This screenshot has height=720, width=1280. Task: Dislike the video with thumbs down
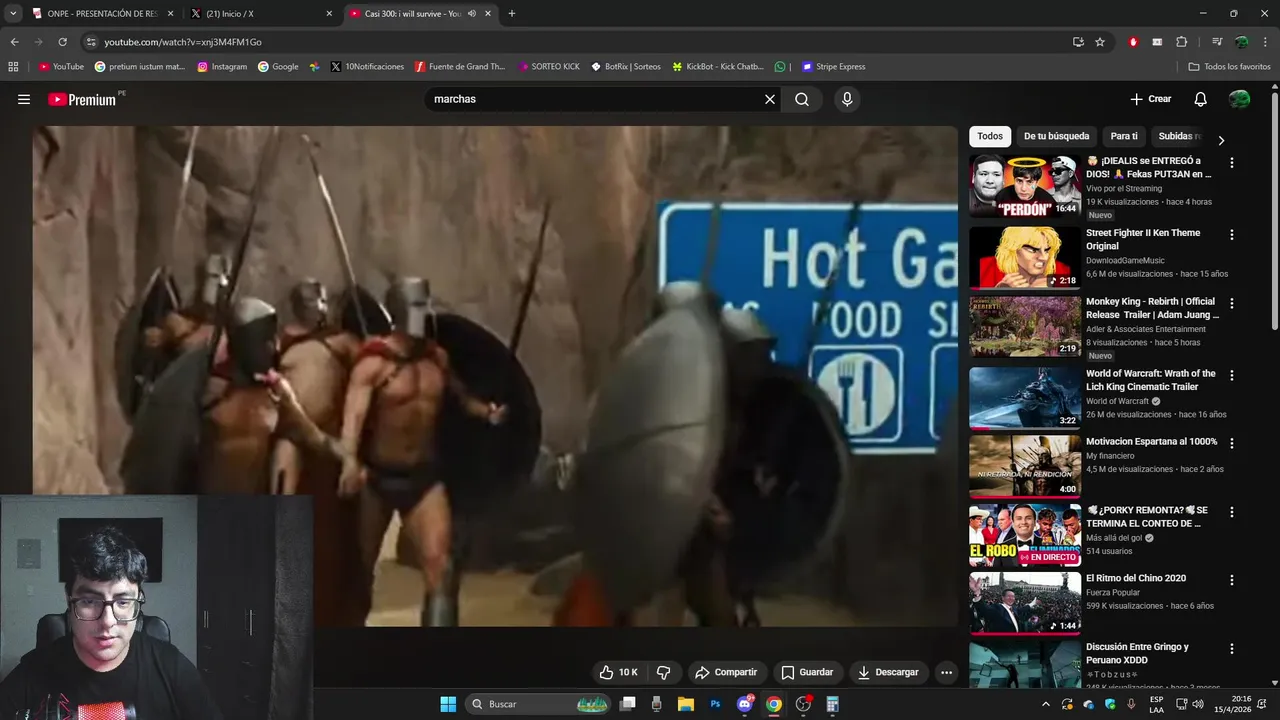coord(663,672)
